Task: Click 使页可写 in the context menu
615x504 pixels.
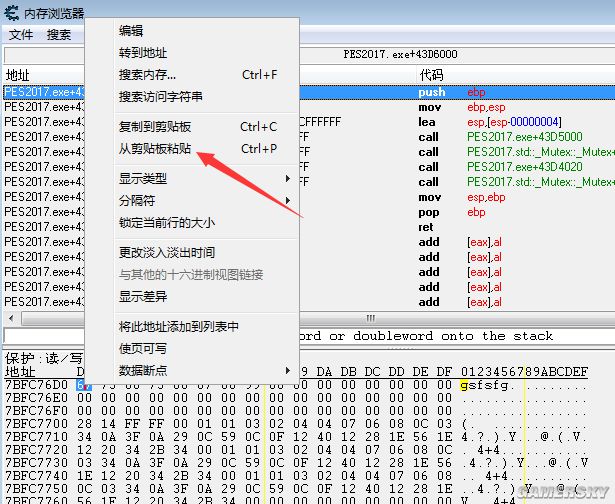Action: pyautogui.click(x=143, y=349)
